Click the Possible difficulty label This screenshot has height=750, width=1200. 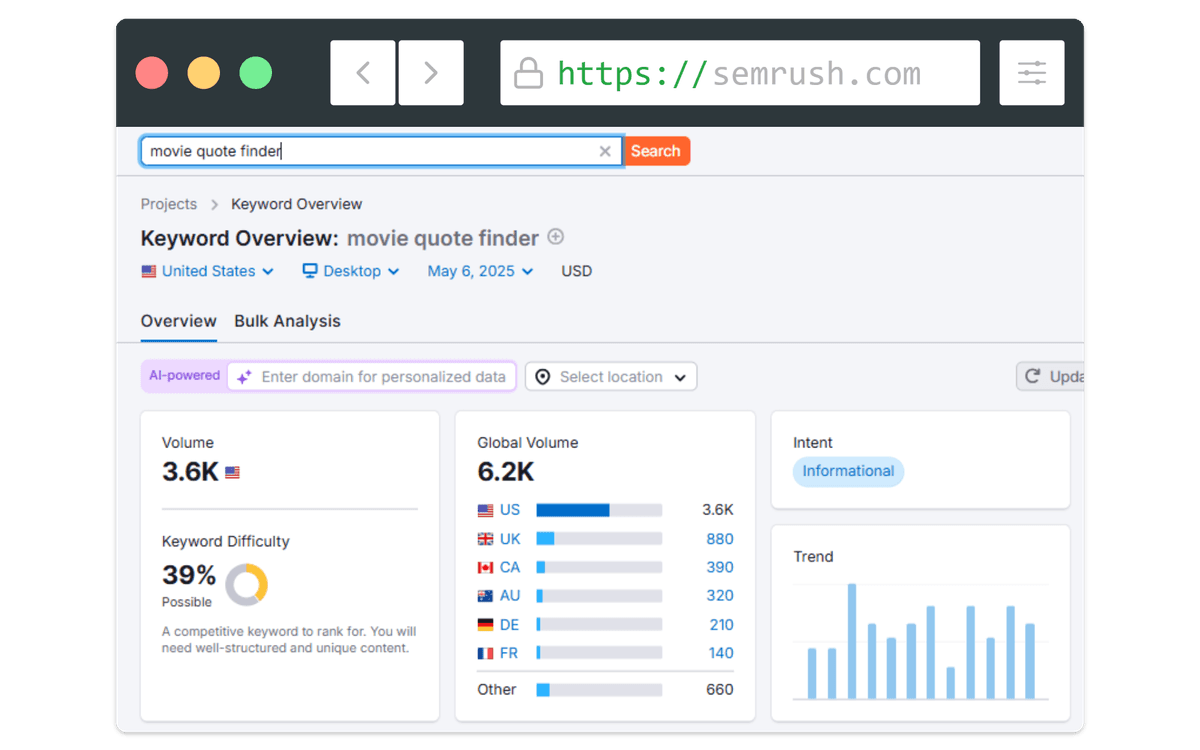(x=187, y=602)
